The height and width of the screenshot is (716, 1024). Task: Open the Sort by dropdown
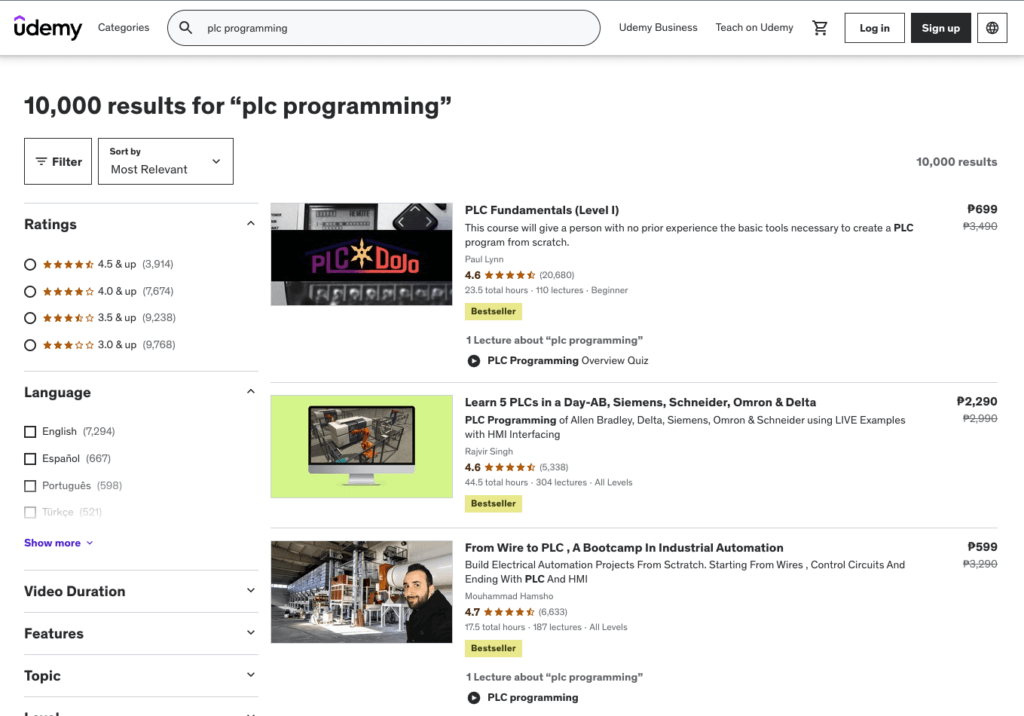165,161
